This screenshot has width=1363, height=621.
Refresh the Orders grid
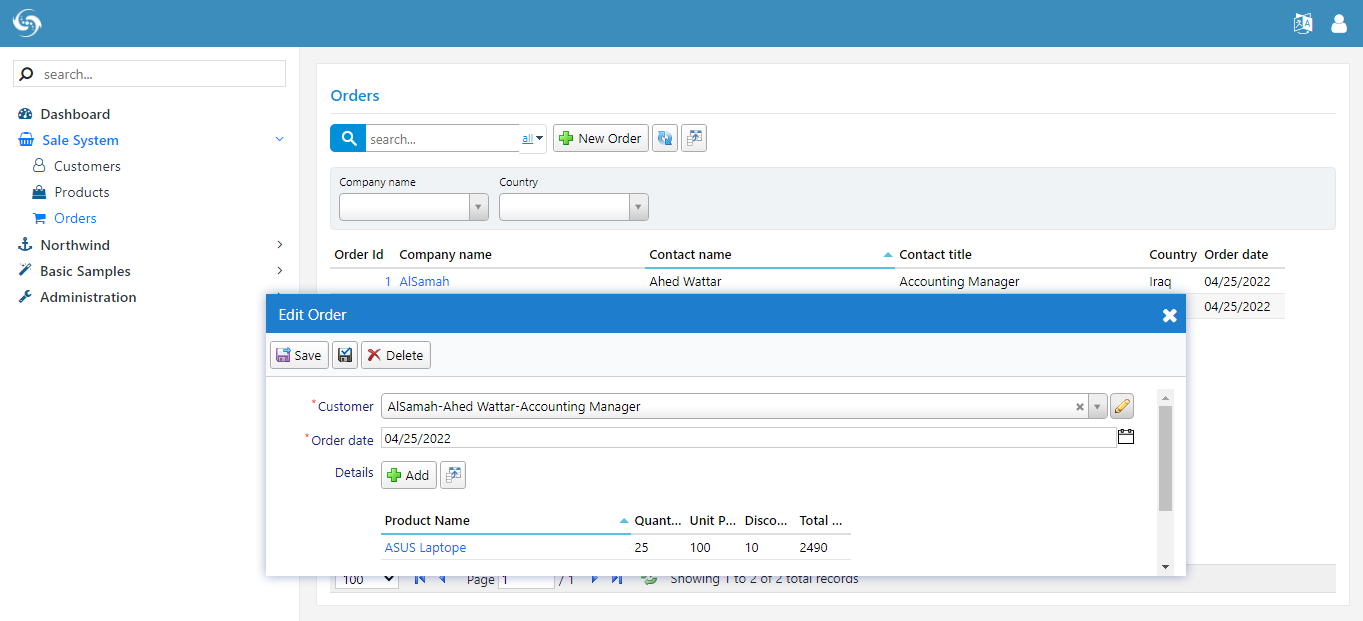[x=665, y=138]
